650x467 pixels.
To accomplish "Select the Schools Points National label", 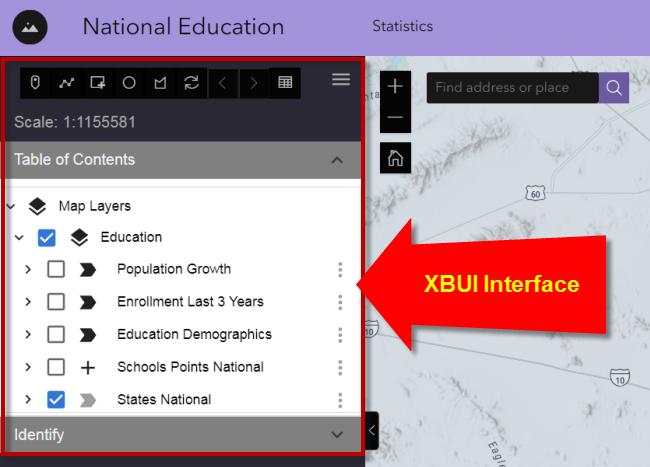I will (x=190, y=367).
